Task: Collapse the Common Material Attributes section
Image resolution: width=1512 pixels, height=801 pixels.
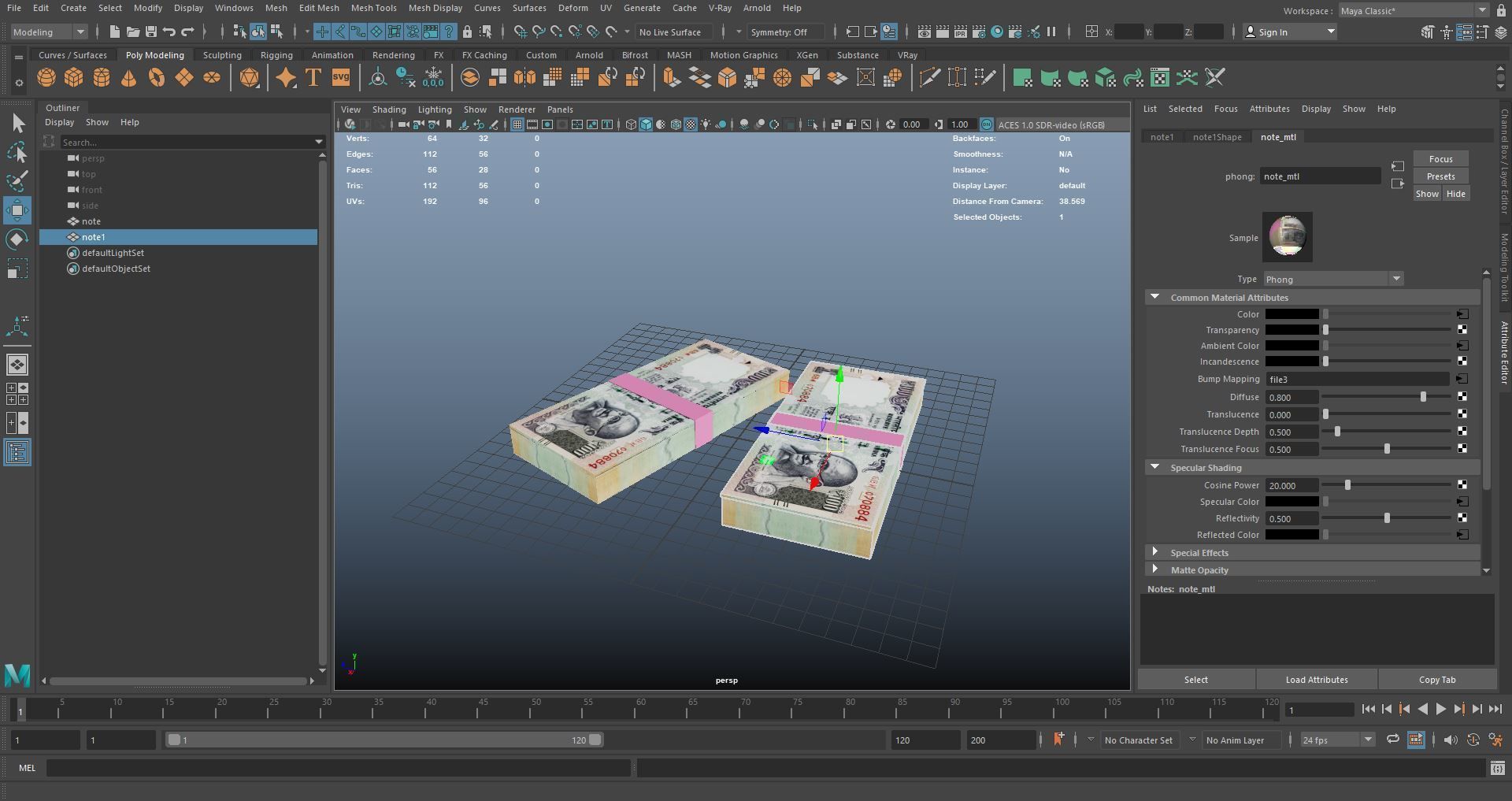Action: pos(1155,297)
